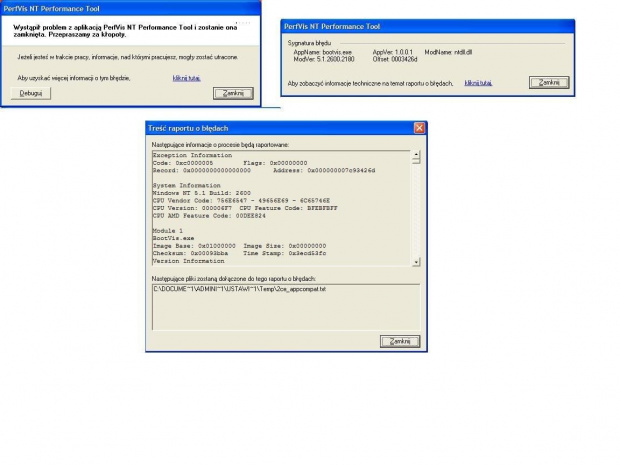Click the 'CPU AMD Feature Code' line

209,215
